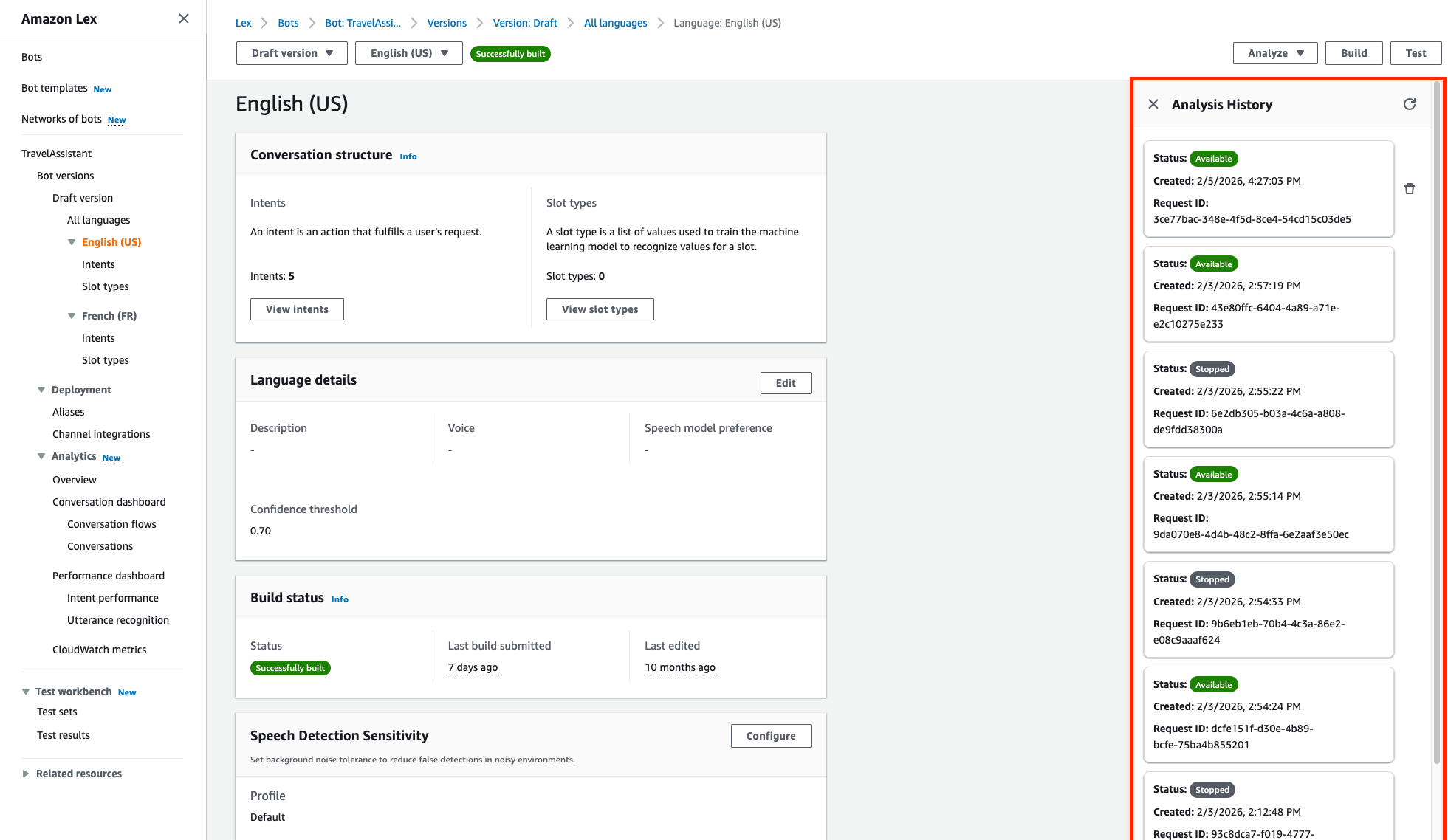Click View intents button
This screenshot has height=840, width=1448.
click(297, 309)
